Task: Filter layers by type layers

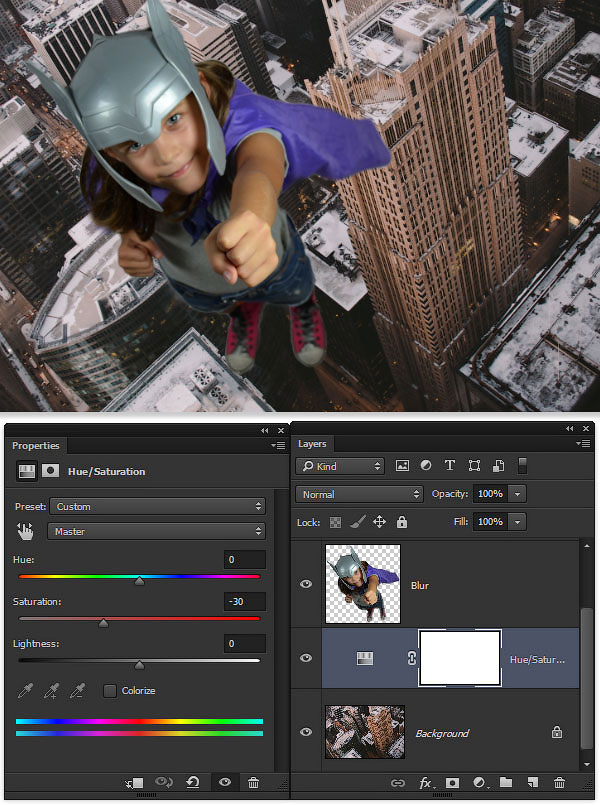Action: 450,465
